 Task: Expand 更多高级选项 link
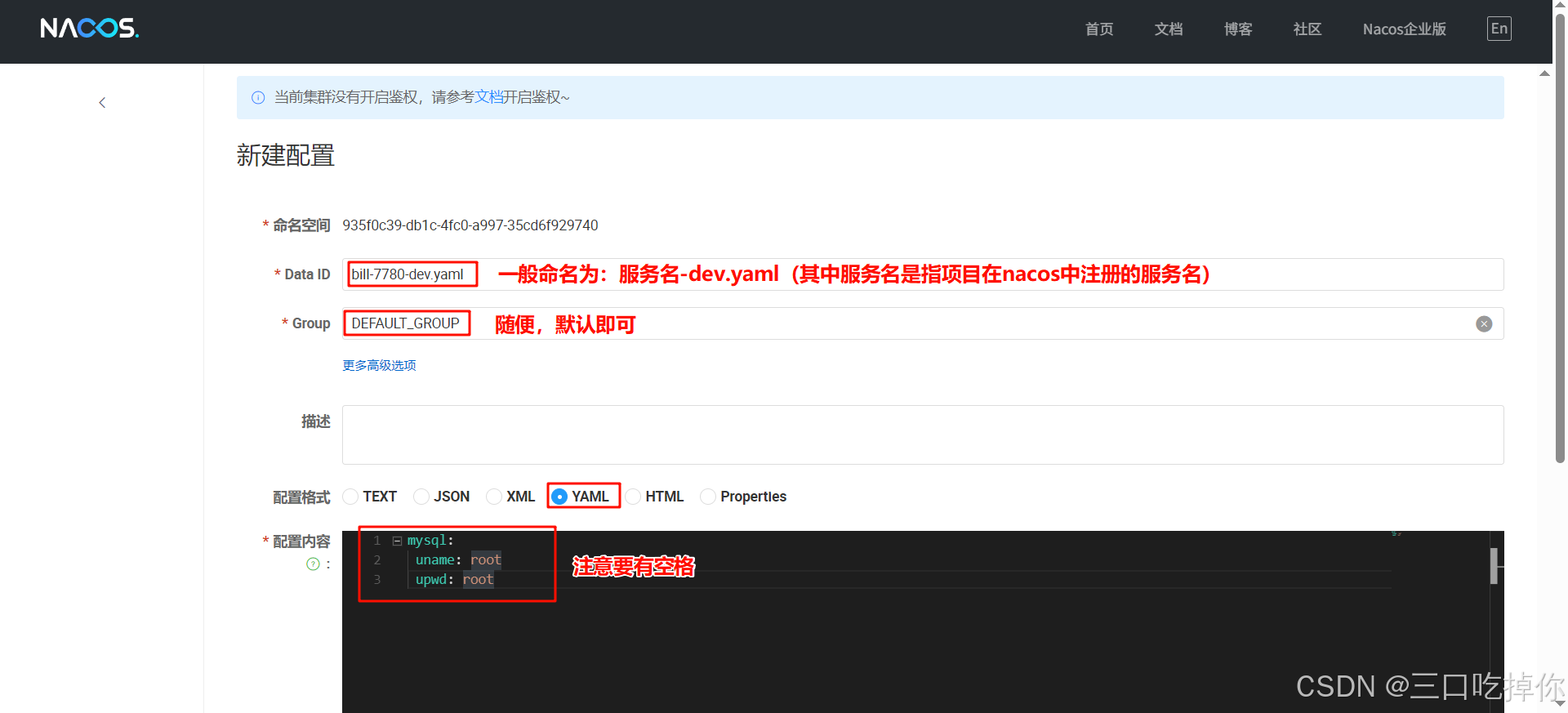(379, 365)
